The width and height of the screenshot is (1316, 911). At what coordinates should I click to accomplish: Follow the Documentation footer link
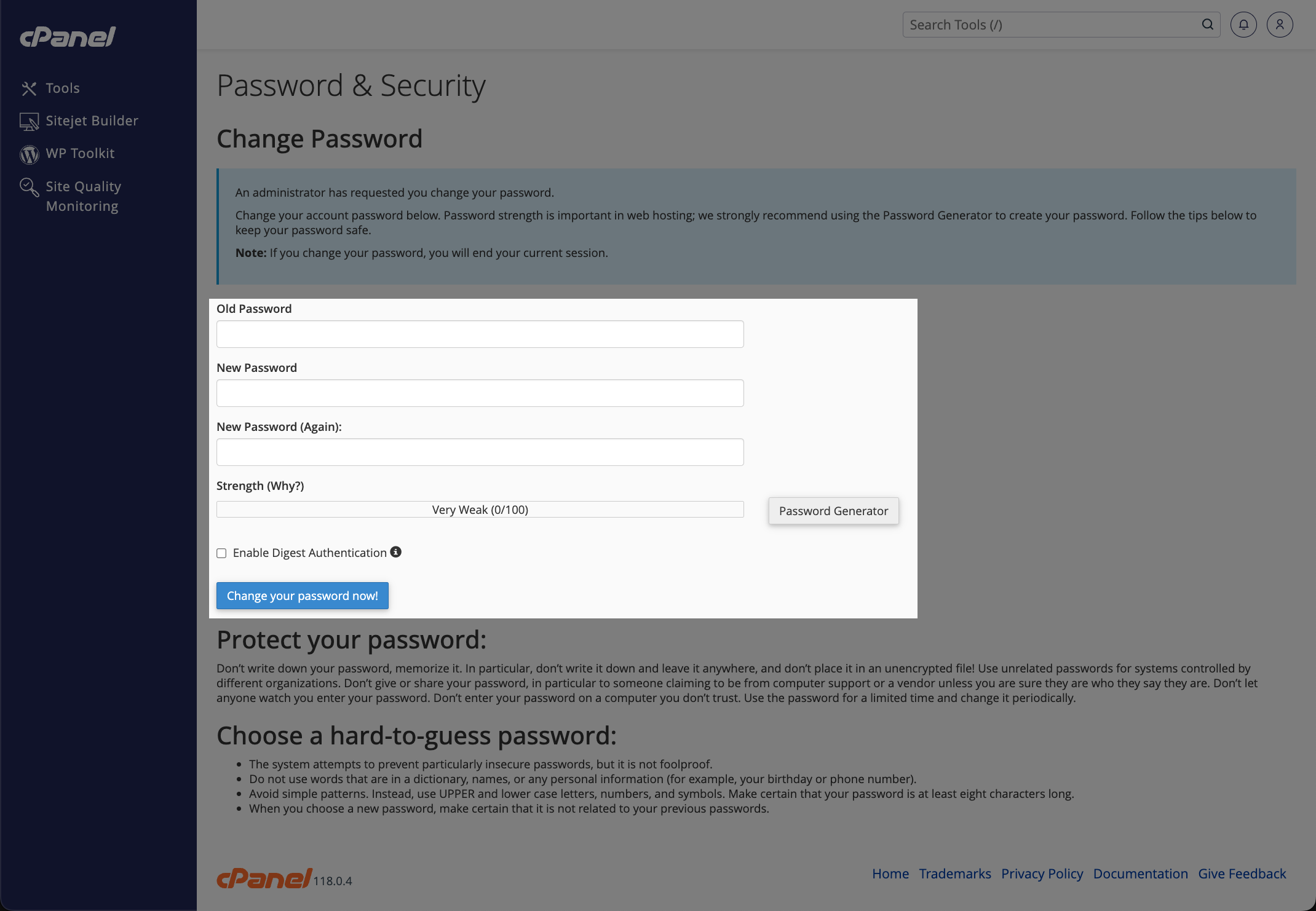1140,874
